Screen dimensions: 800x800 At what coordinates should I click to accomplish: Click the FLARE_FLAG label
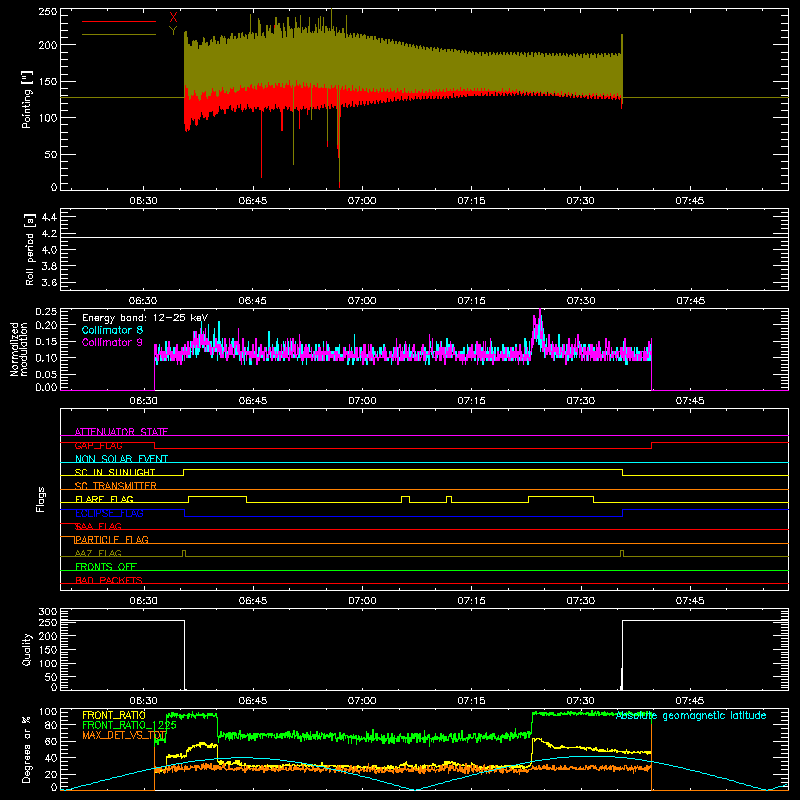click(x=104, y=499)
